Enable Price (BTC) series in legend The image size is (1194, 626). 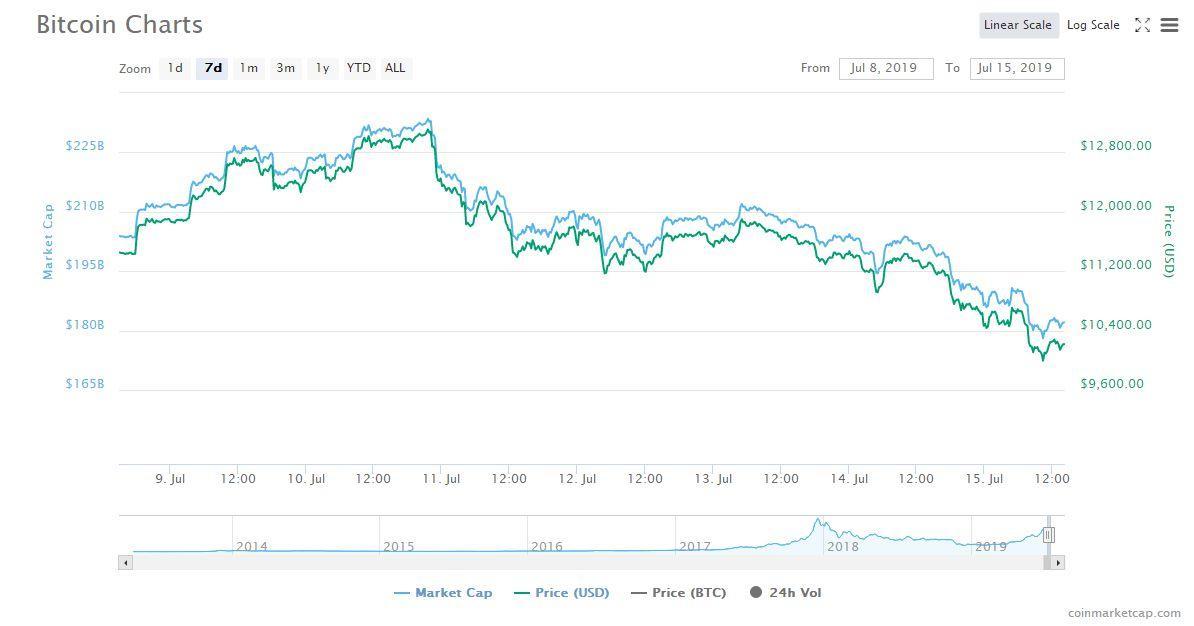(x=678, y=593)
